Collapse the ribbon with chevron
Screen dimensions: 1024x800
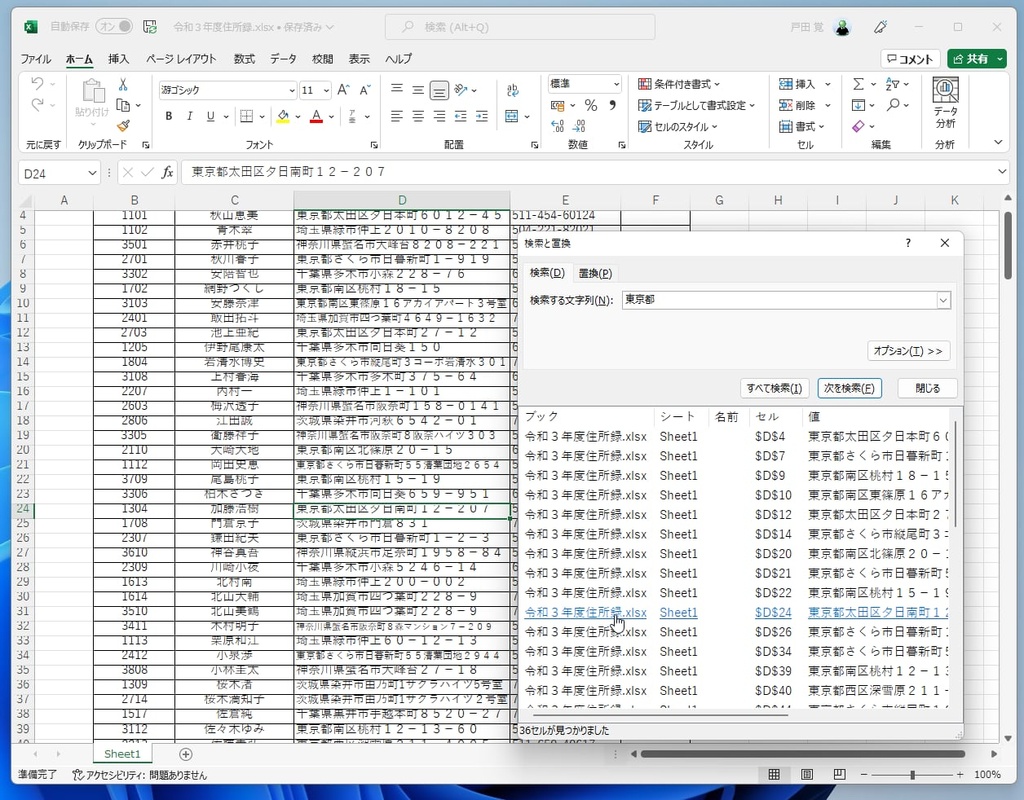(998, 142)
